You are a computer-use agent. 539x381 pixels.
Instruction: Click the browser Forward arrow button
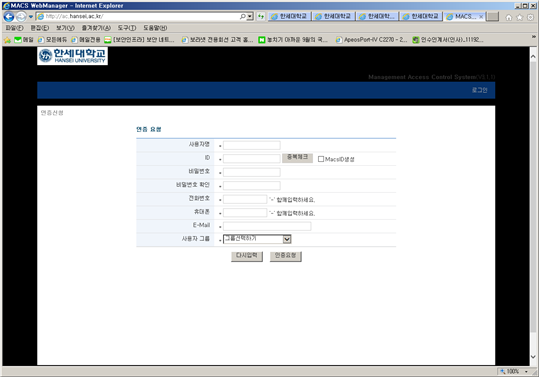(21, 17)
